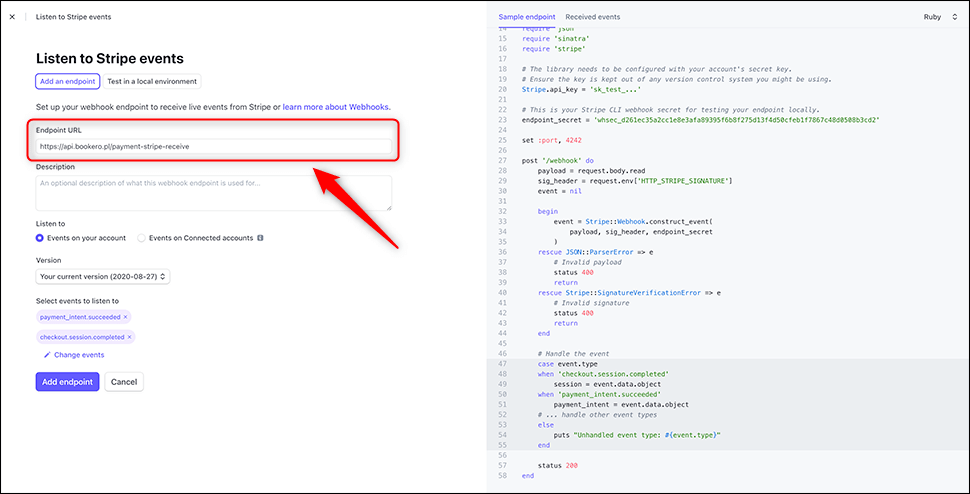Screen dimensions: 970x494
Task: Open the Version dropdown
Action: (x=103, y=277)
